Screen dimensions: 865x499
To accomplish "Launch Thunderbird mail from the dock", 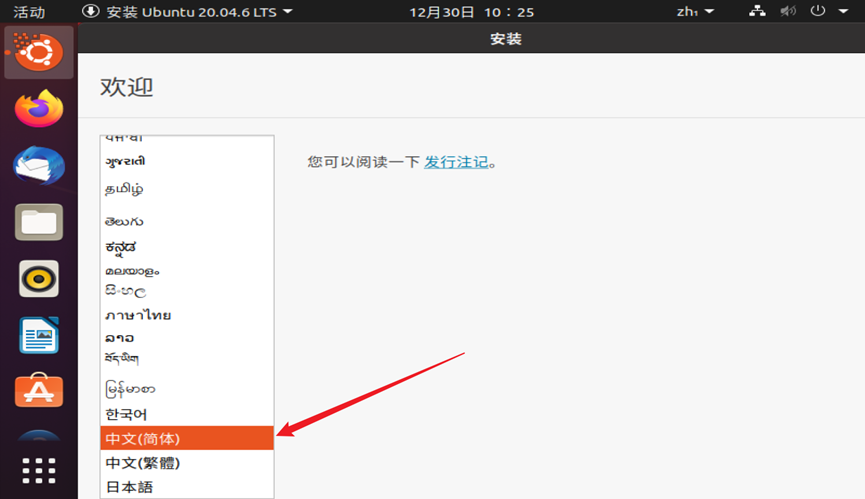I will [39, 165].
